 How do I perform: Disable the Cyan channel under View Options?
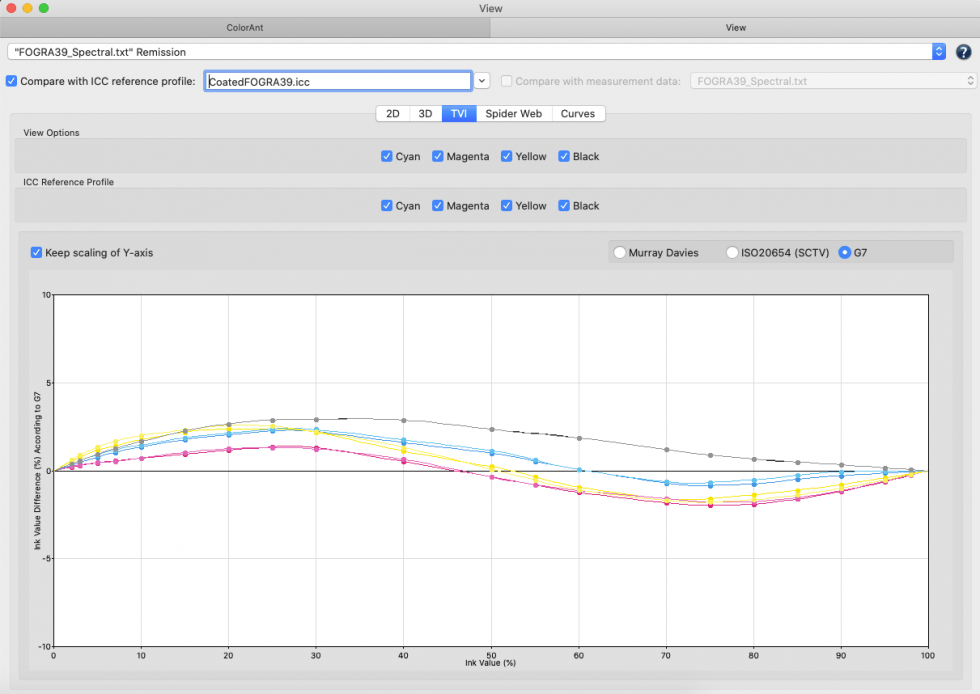(x=386, y=156)
